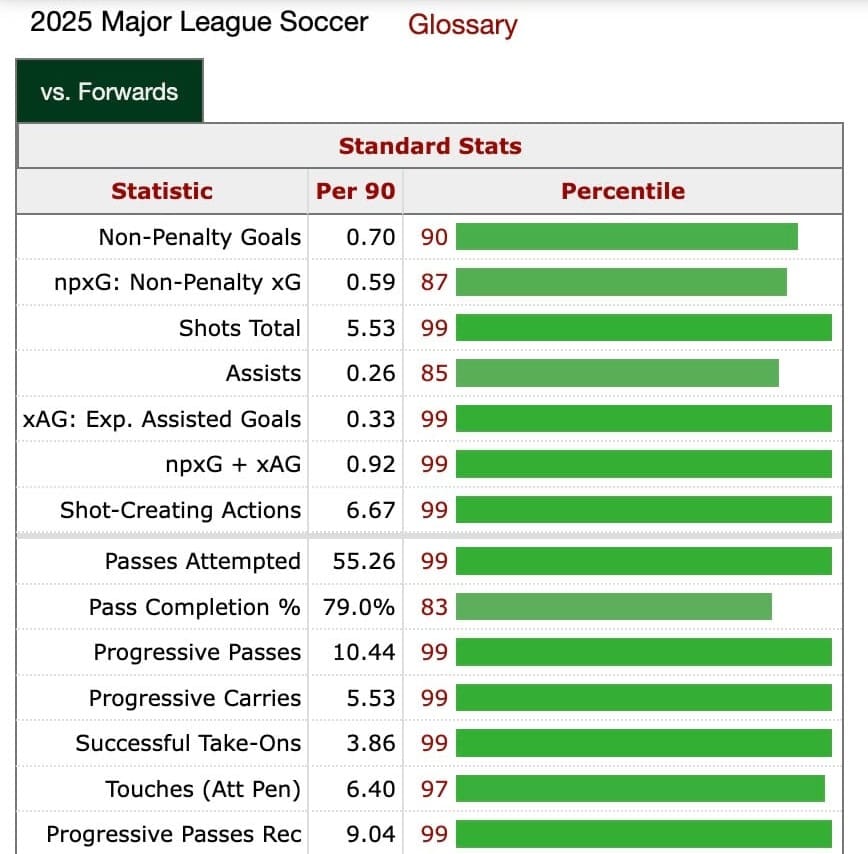Click the Shot-Creating Actions value 6.67

[370, 510]
